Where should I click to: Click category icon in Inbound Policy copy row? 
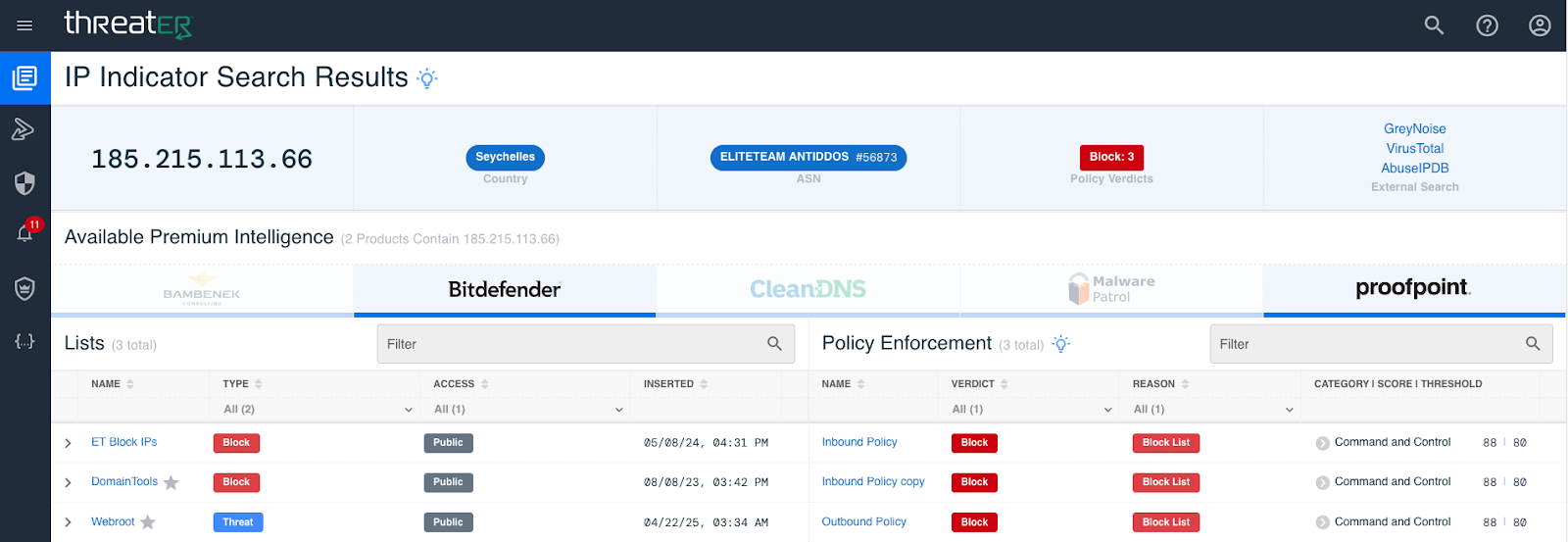pyautogui.click(x=1322, y=482)
